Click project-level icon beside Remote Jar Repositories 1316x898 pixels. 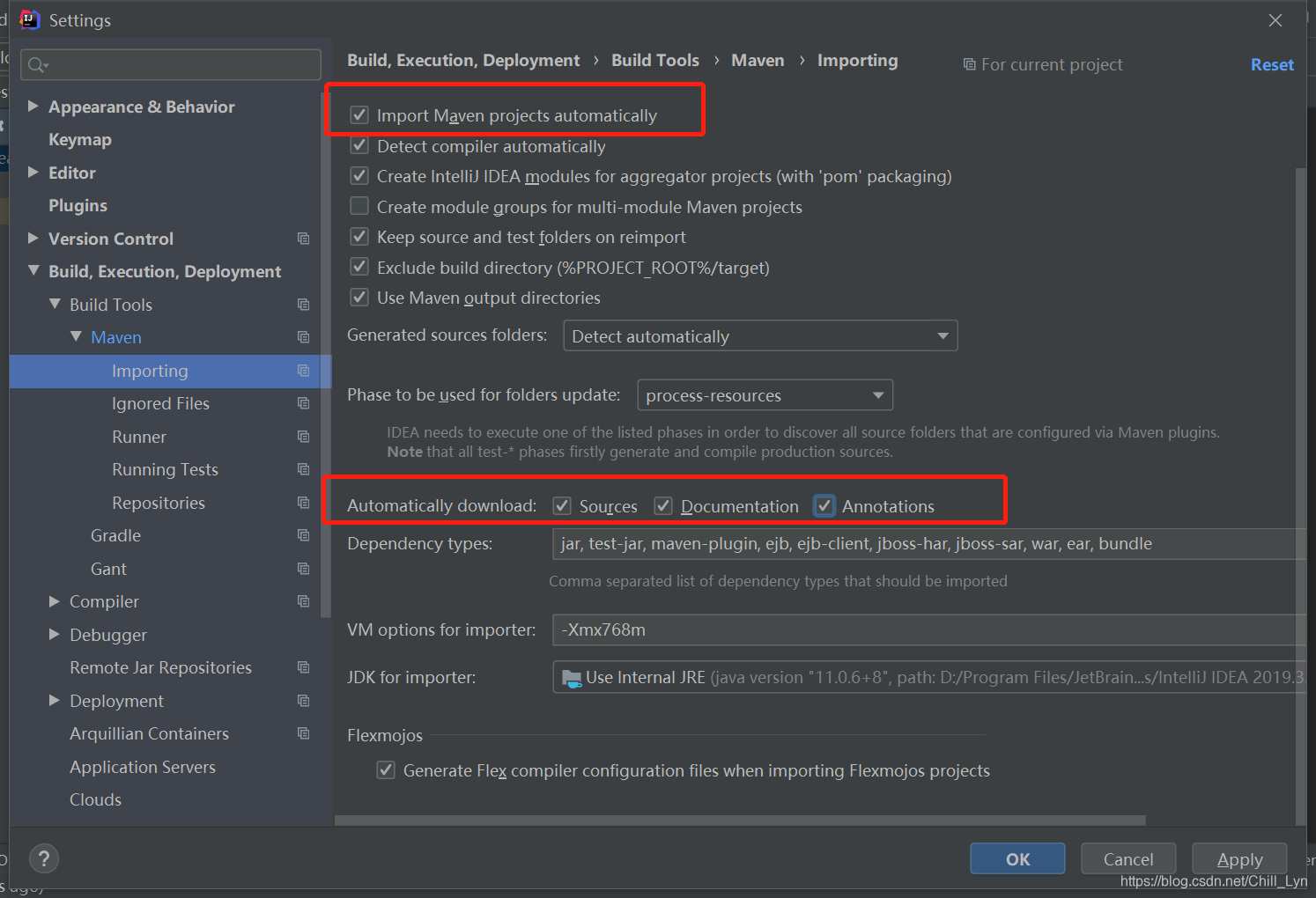pos(303,667)
